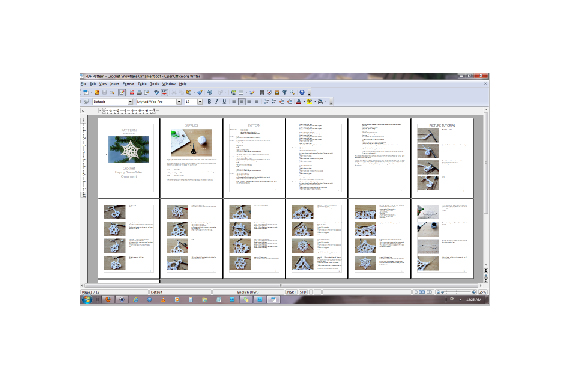
Task: Click the insert mode field in status bar
Action: [291, 292]
